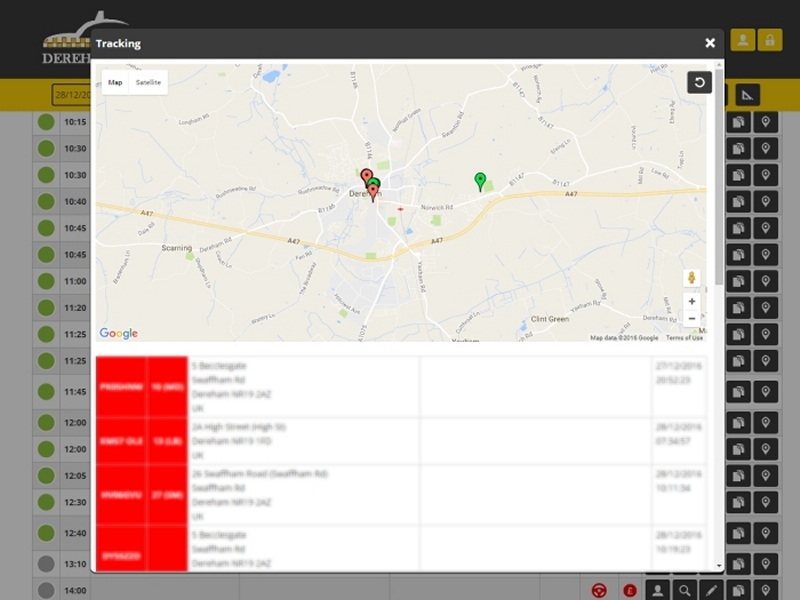Select the Street View pegman icon
Screen dimensions: 800x600
[692, 277]
